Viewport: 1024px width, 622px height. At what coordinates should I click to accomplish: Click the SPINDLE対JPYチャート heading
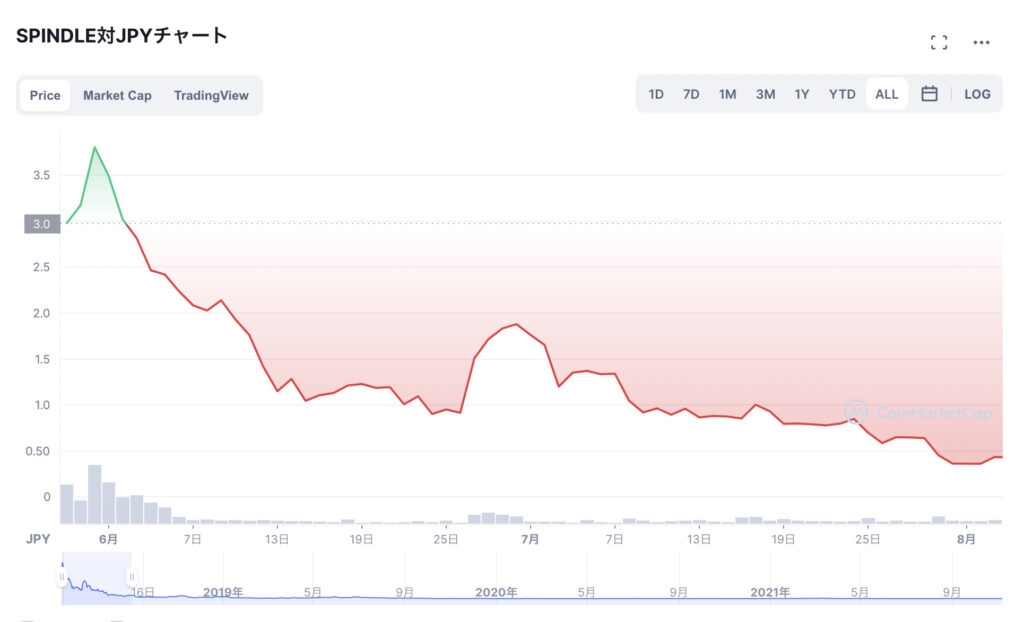pyautogui.click(x=121, y=35)
